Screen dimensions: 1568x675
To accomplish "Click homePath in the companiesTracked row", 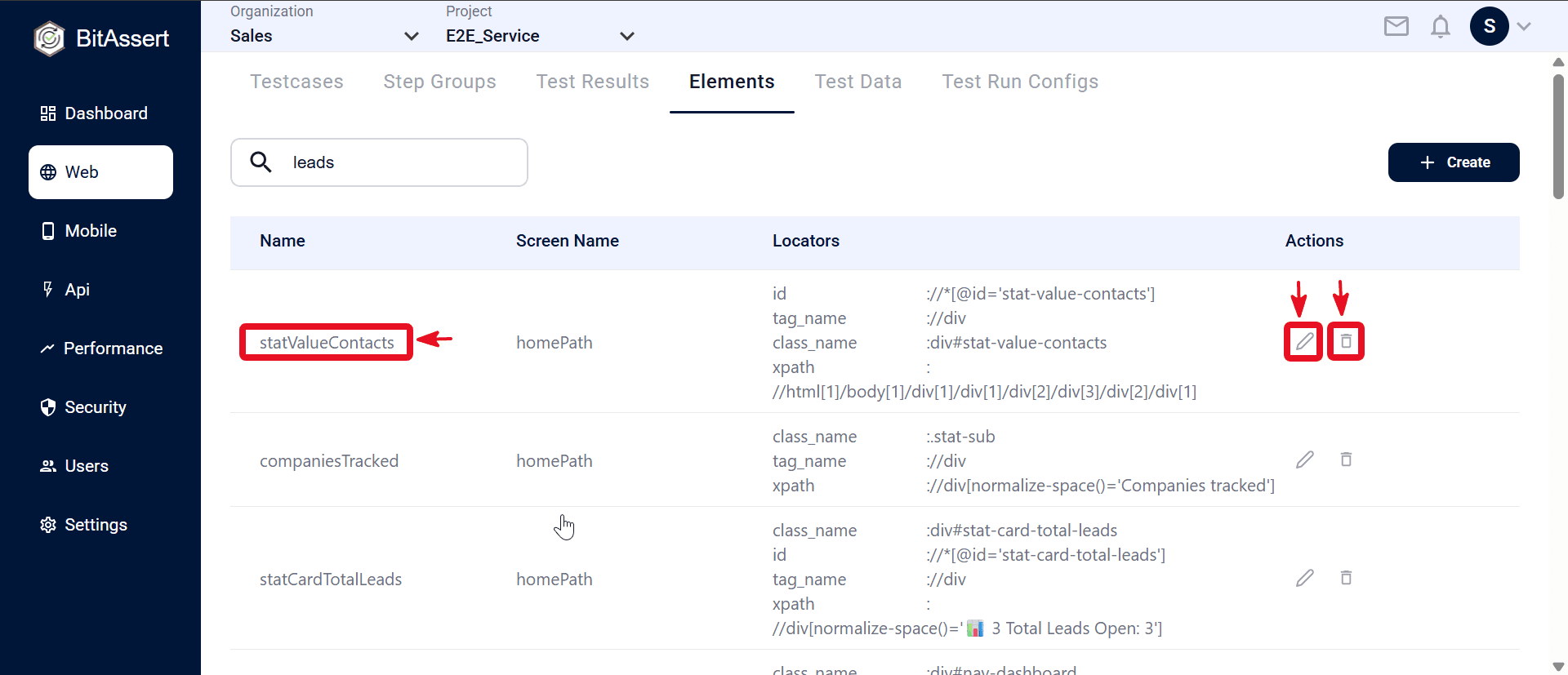I will 555,461.
